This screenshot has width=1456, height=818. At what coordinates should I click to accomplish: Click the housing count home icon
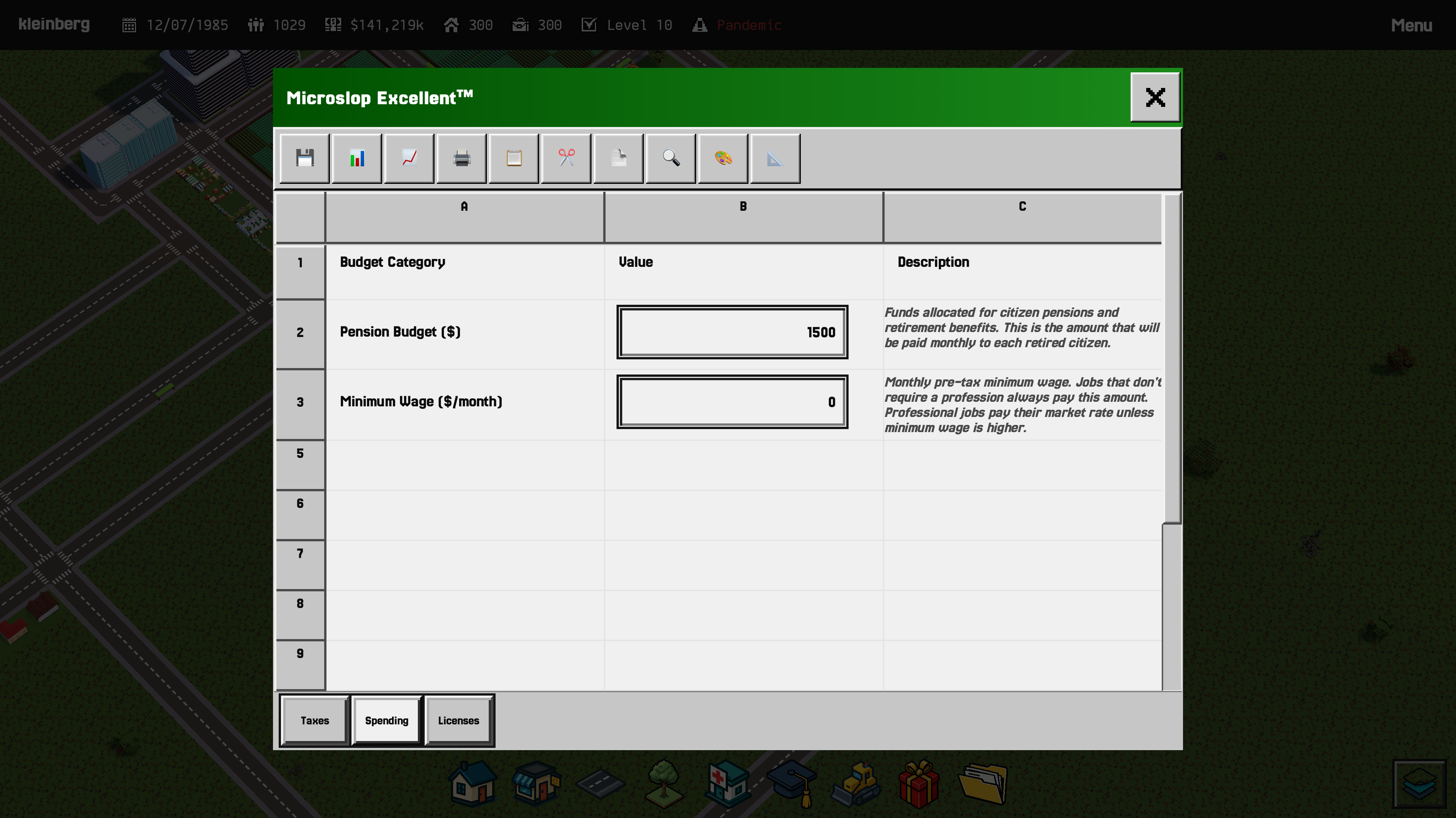tap(451, 25)
